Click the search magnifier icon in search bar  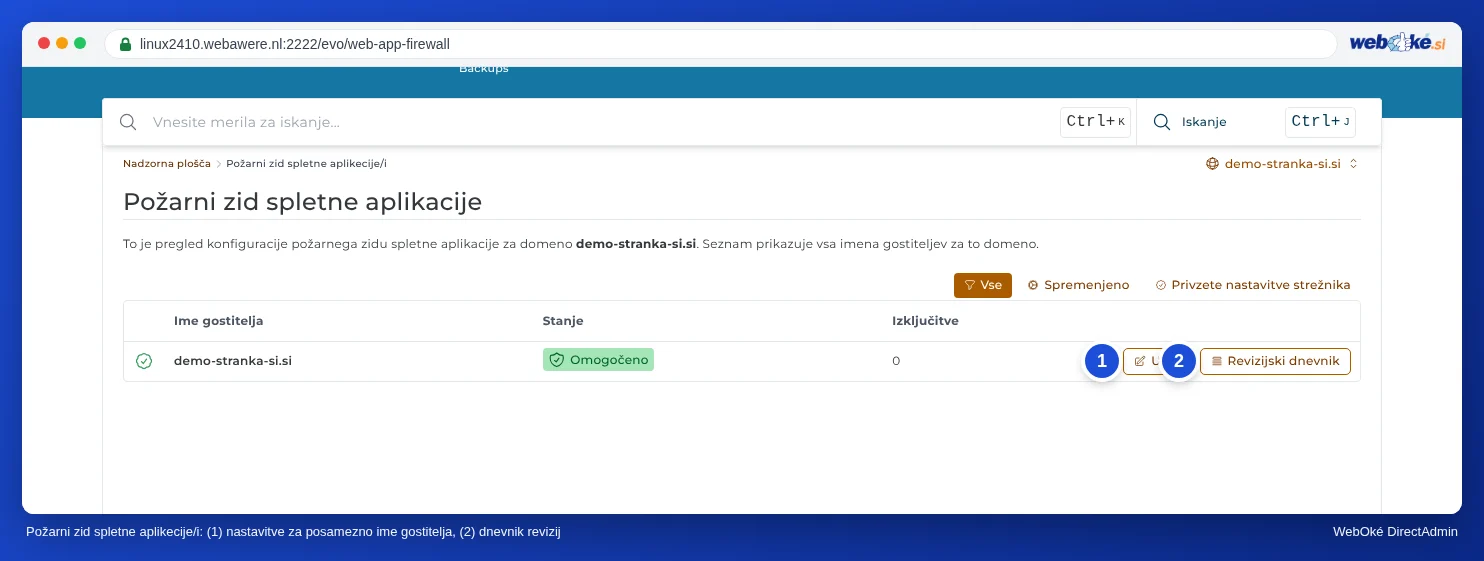[x=128, y=122]
